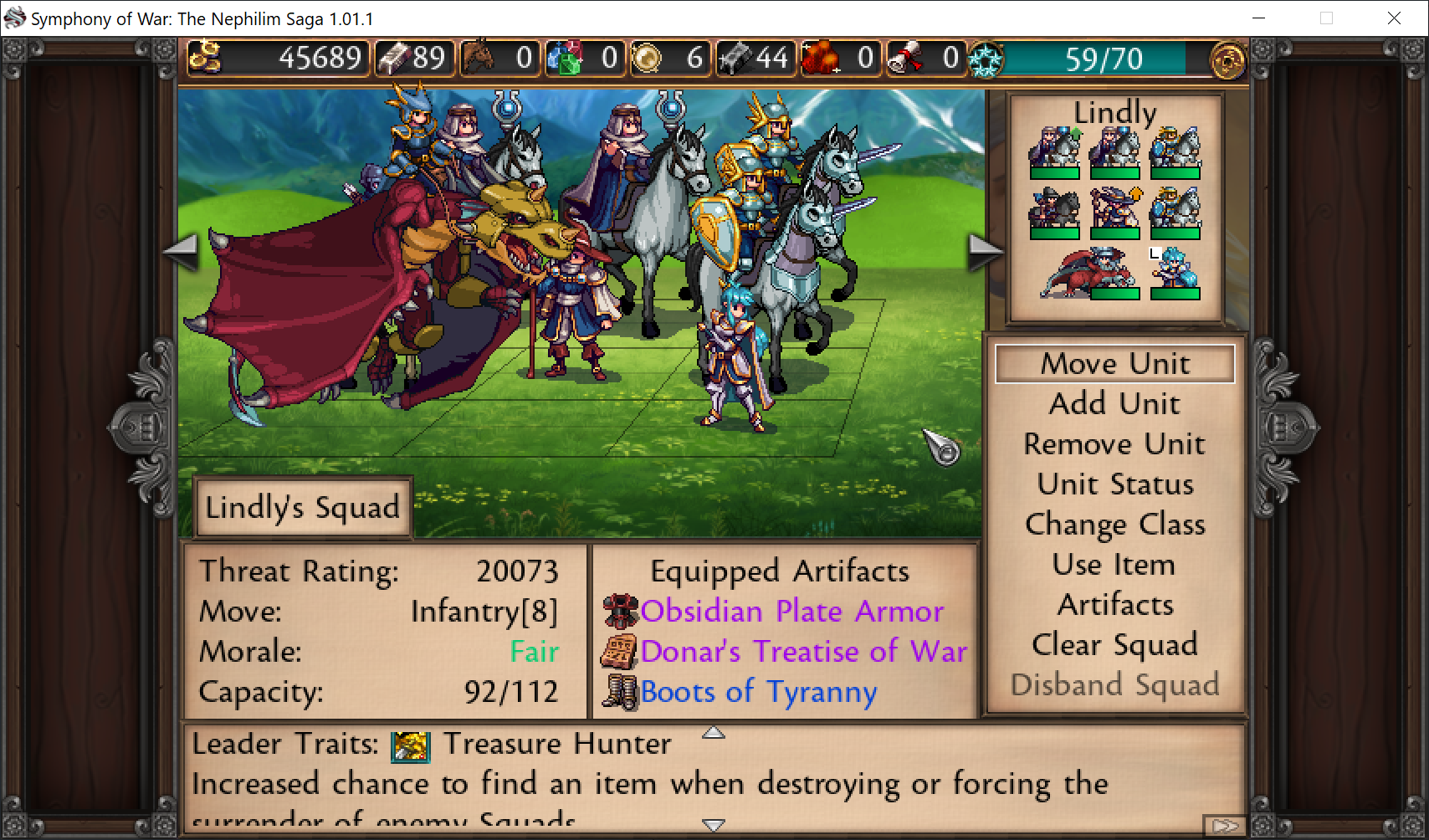Click the Treasure Hunter trait icon
The width and height of the screenshot is (1429, 840).
(411, 745)
